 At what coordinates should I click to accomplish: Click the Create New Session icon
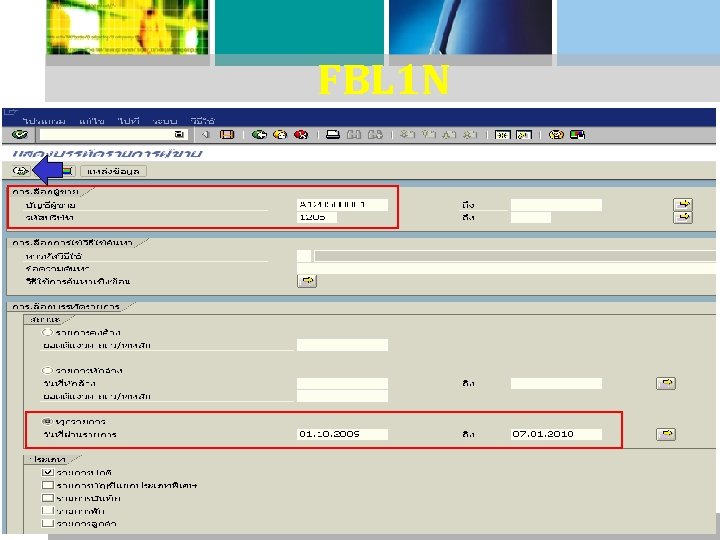(502, 135)
